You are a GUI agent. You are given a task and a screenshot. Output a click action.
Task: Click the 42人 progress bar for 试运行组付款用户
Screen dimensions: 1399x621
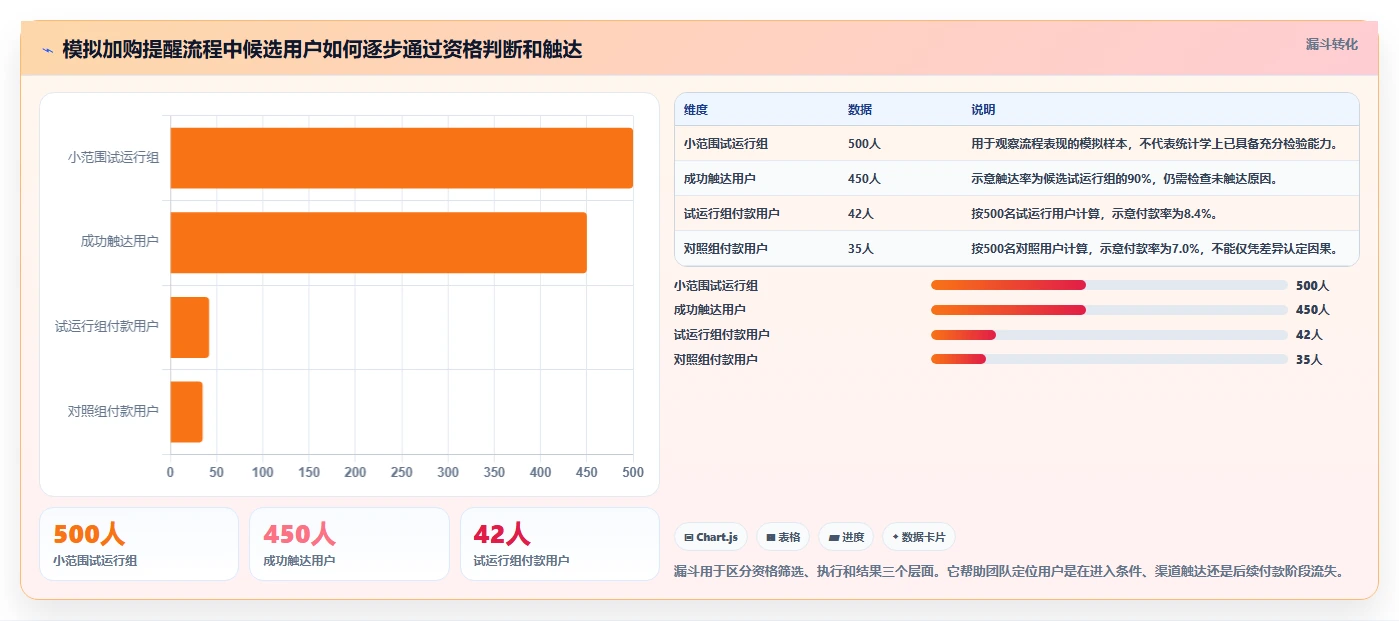1109,335
